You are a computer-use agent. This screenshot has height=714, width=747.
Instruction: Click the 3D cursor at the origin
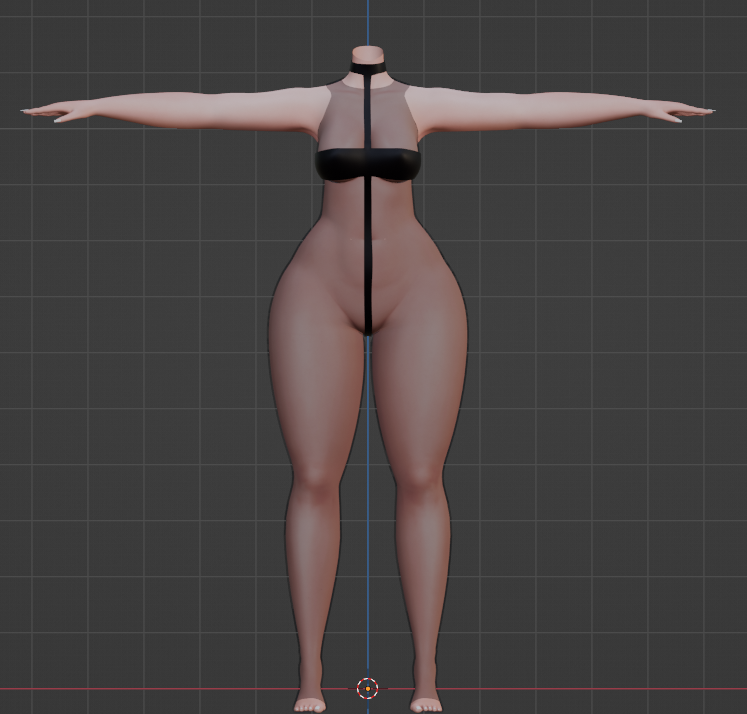point(367,688)
